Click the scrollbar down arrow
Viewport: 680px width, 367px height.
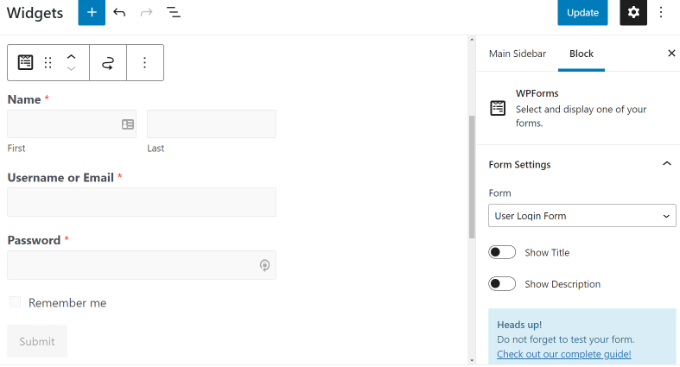[x=472, y=360]
